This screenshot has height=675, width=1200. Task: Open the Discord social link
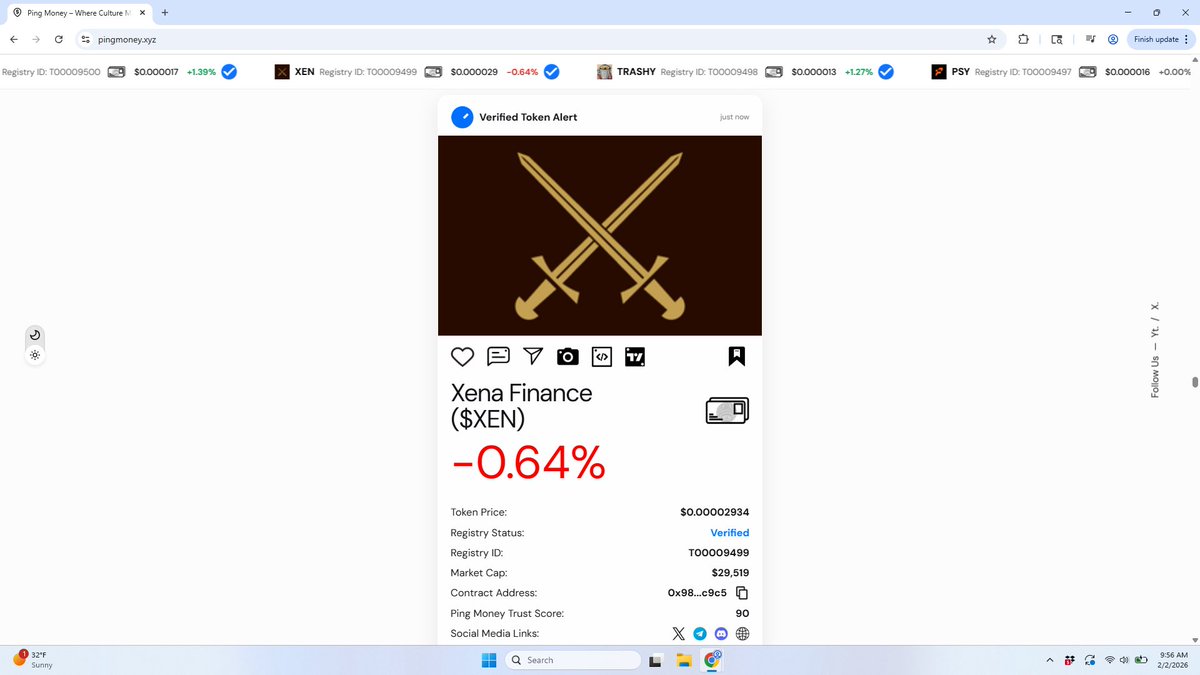[721, 633]
